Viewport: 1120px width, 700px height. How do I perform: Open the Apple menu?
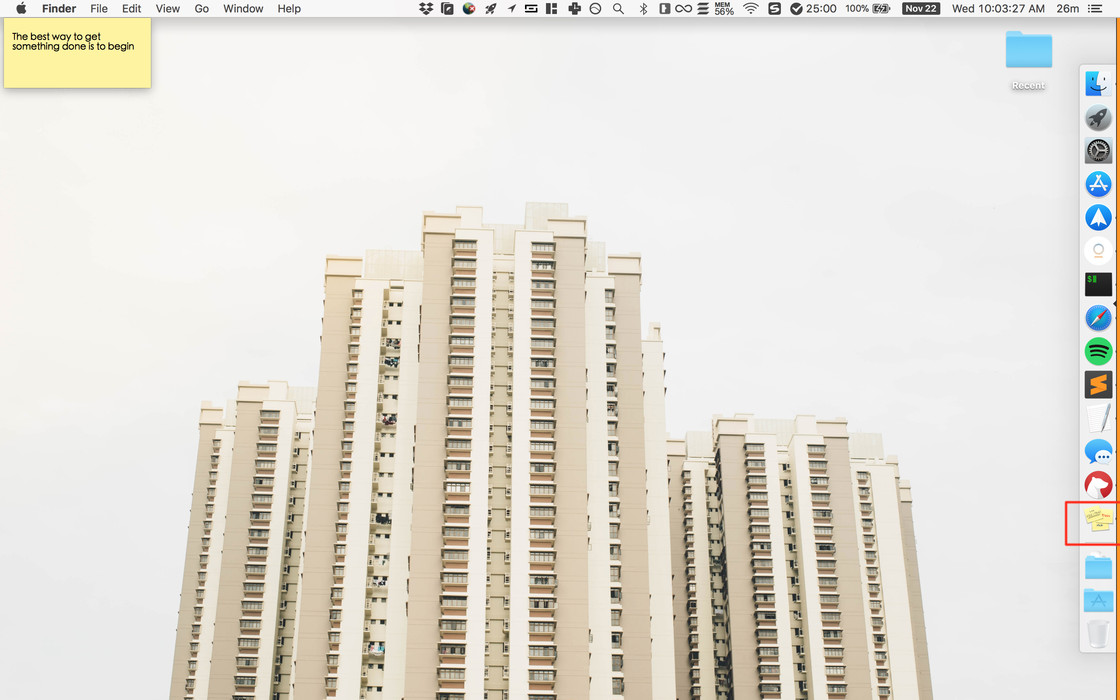[21, 9]
